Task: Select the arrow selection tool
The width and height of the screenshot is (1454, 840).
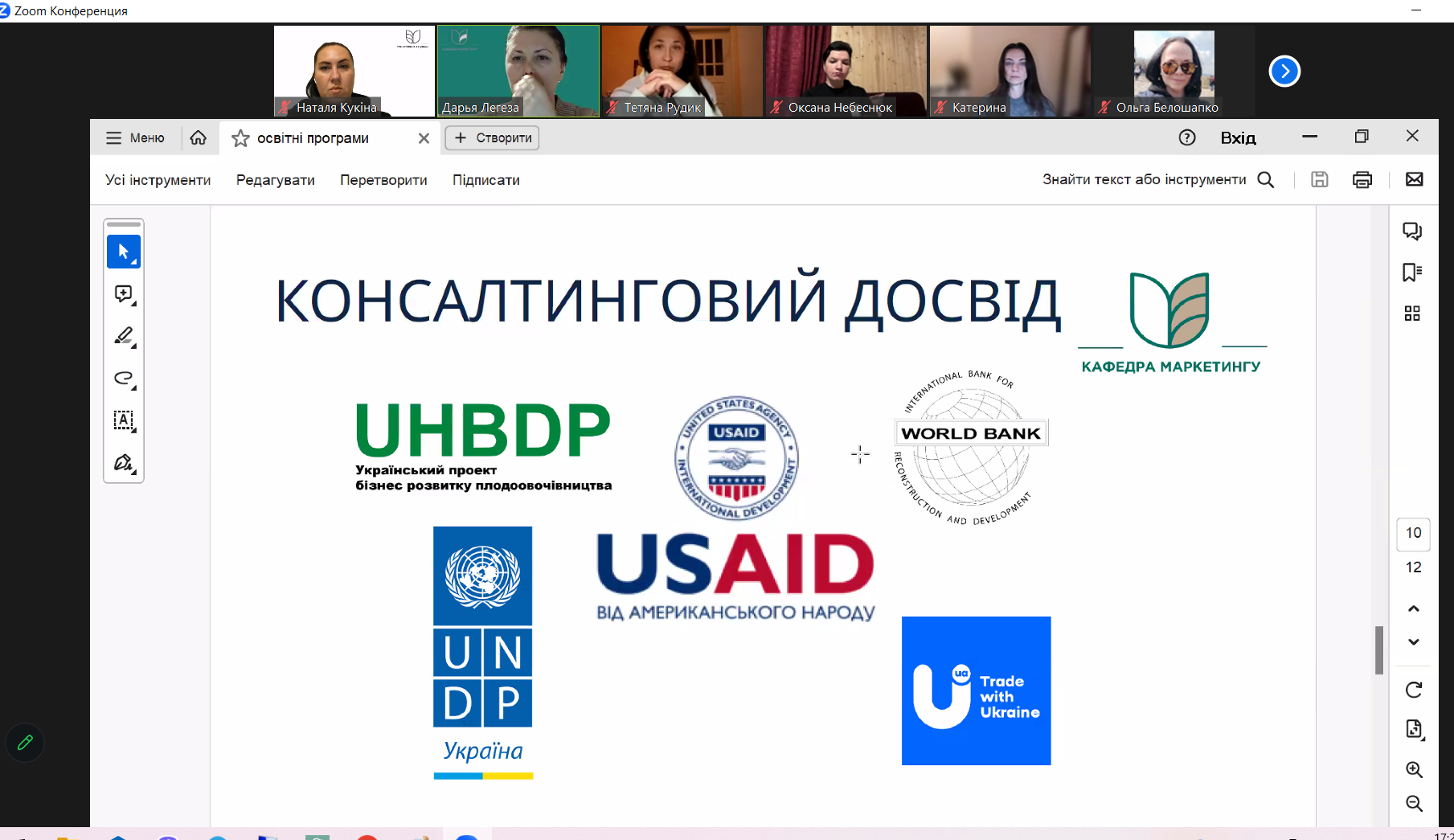Action: 124,252
